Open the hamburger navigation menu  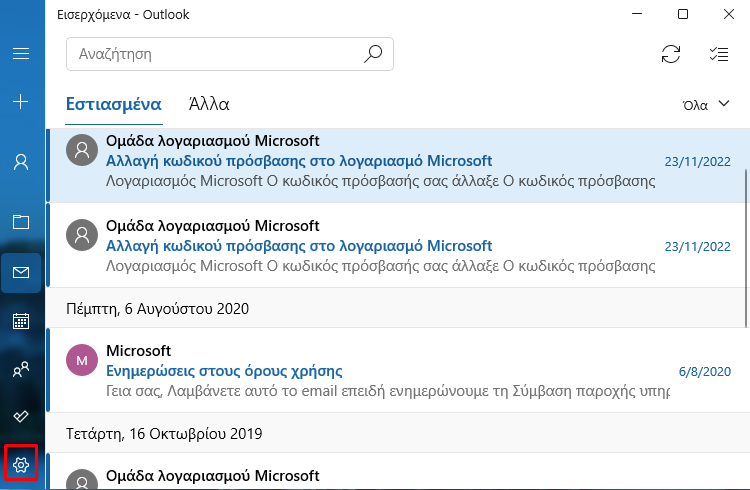coord(21,54)
